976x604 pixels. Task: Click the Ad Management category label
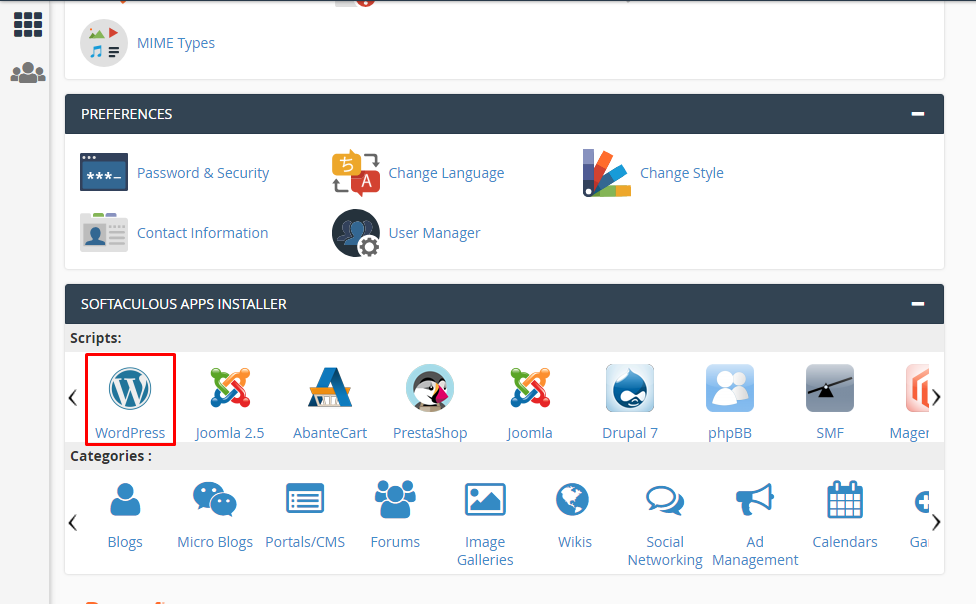[755, 550]
